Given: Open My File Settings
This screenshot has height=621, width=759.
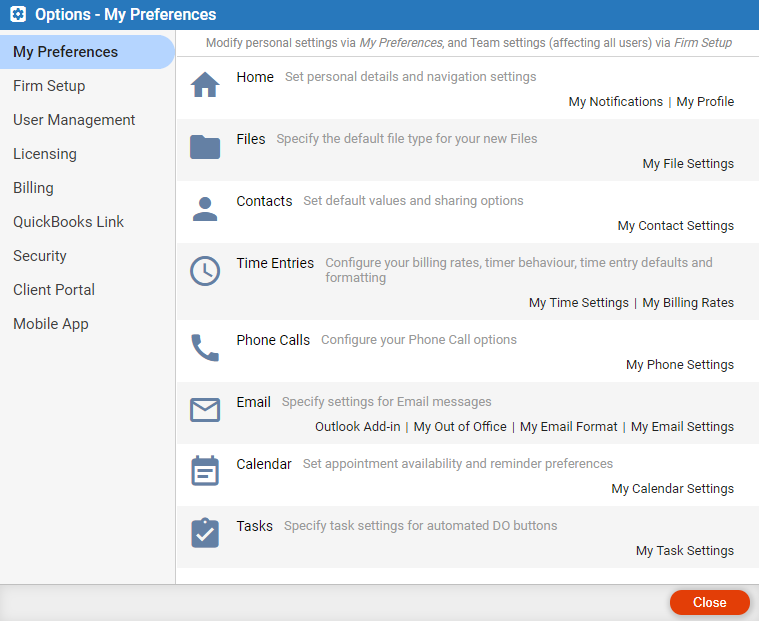Looking at the screenshot, I should click(688, 164).
